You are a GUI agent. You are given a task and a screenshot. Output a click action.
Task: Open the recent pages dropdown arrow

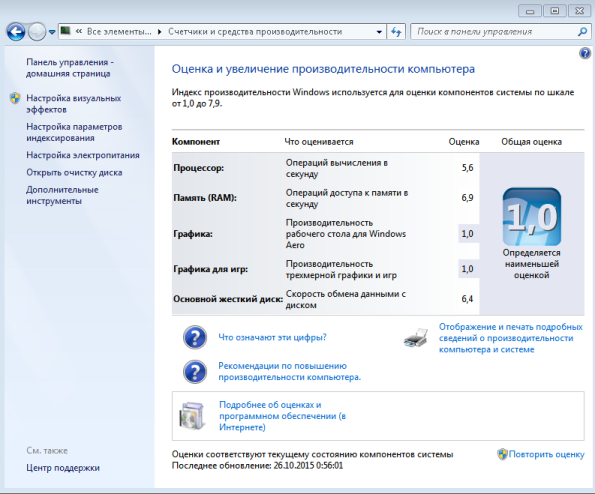52,32
